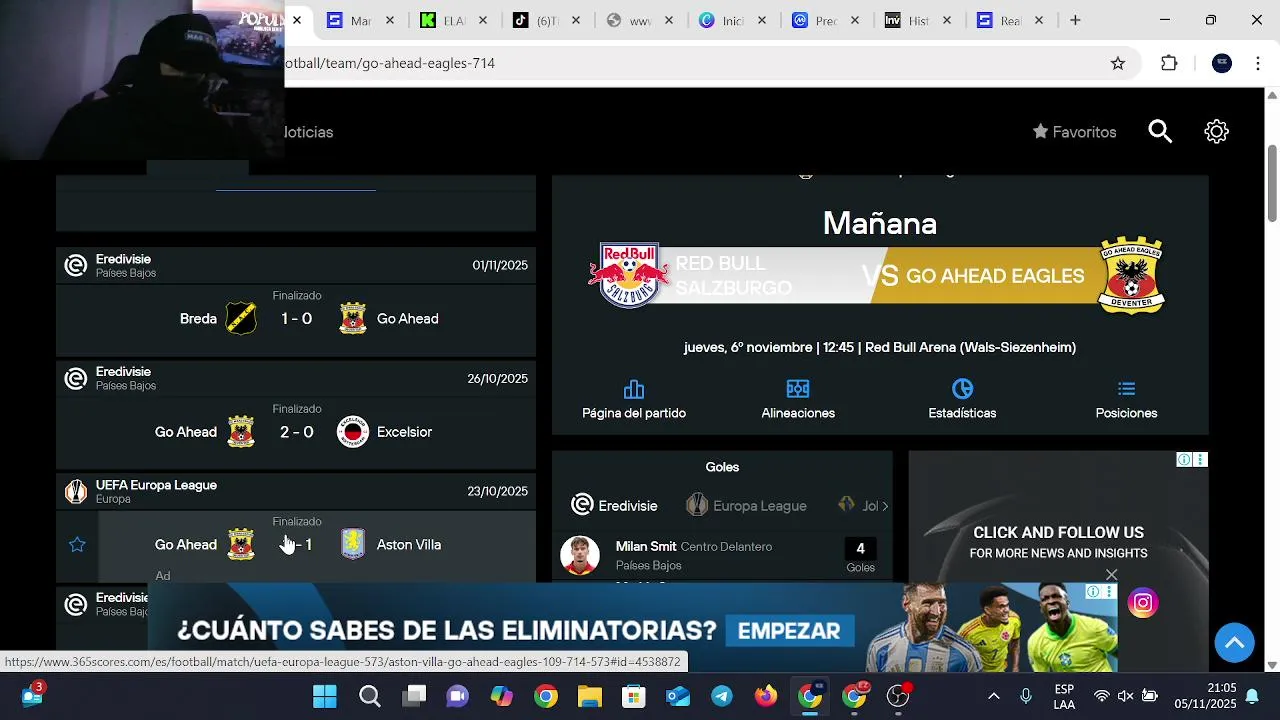The image size is (1280, 720).
Task: Open the Instagram icon in the ad
Action: point(1142,602)
